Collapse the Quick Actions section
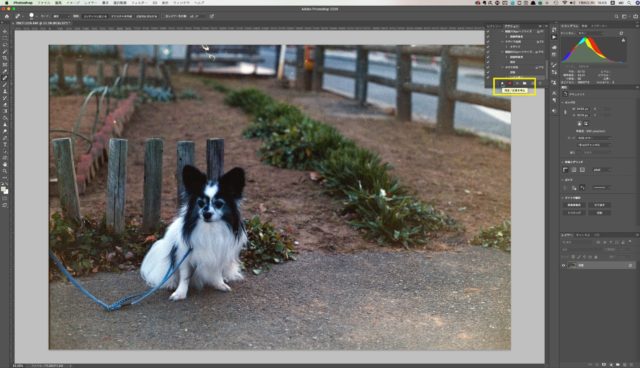The width and height of the screenshot is (640, 368). 562,198
